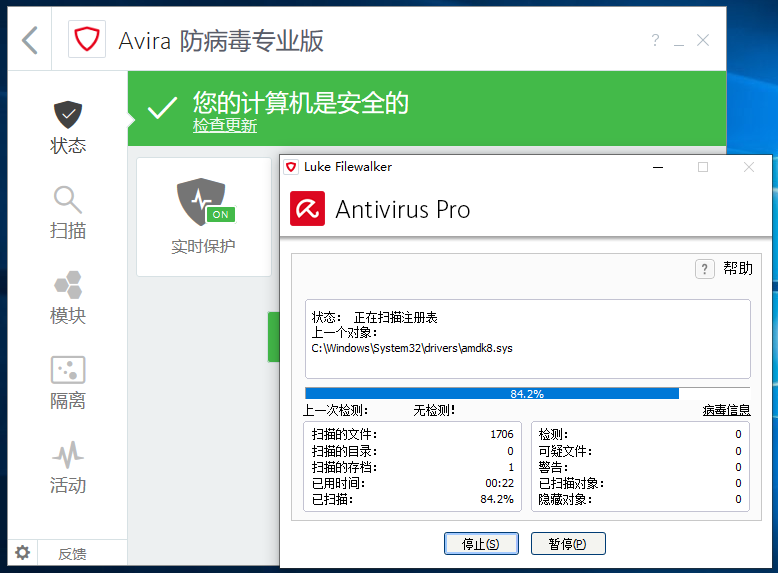This screenshot has height=573, width=778.
Task: Click the Luke Filewalker title bar icon
Action: tap(291, 167)
